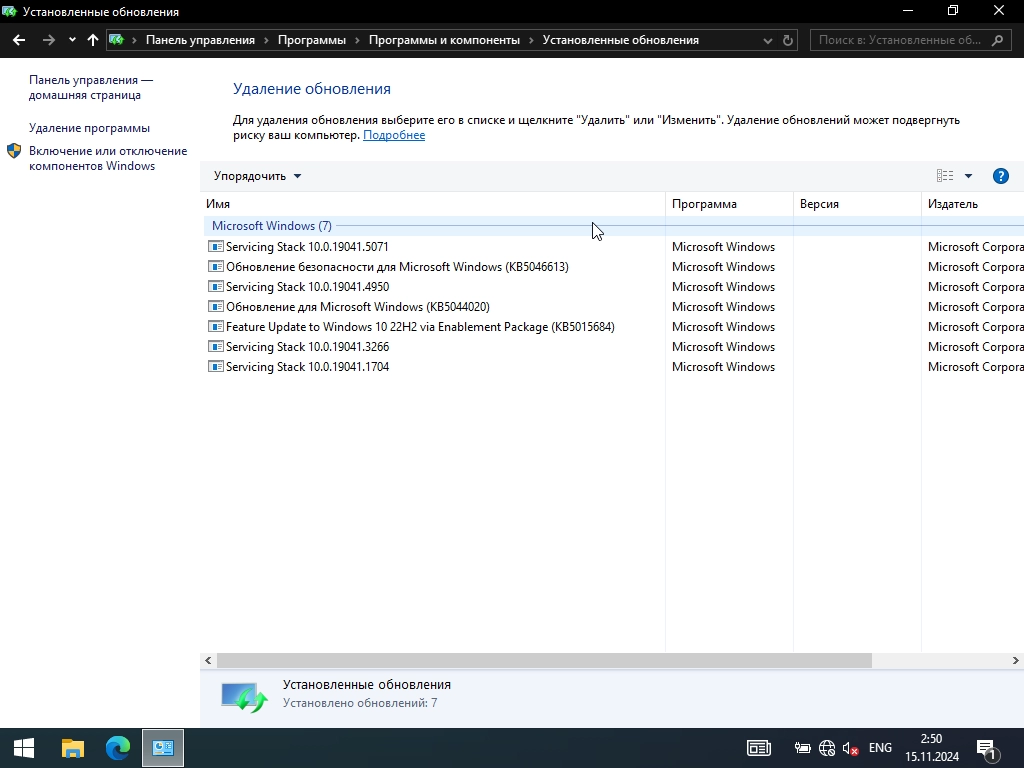Open News and interests taskbar icon
This screenshot has width=1024, height=768.
click(x=759, y=748)
